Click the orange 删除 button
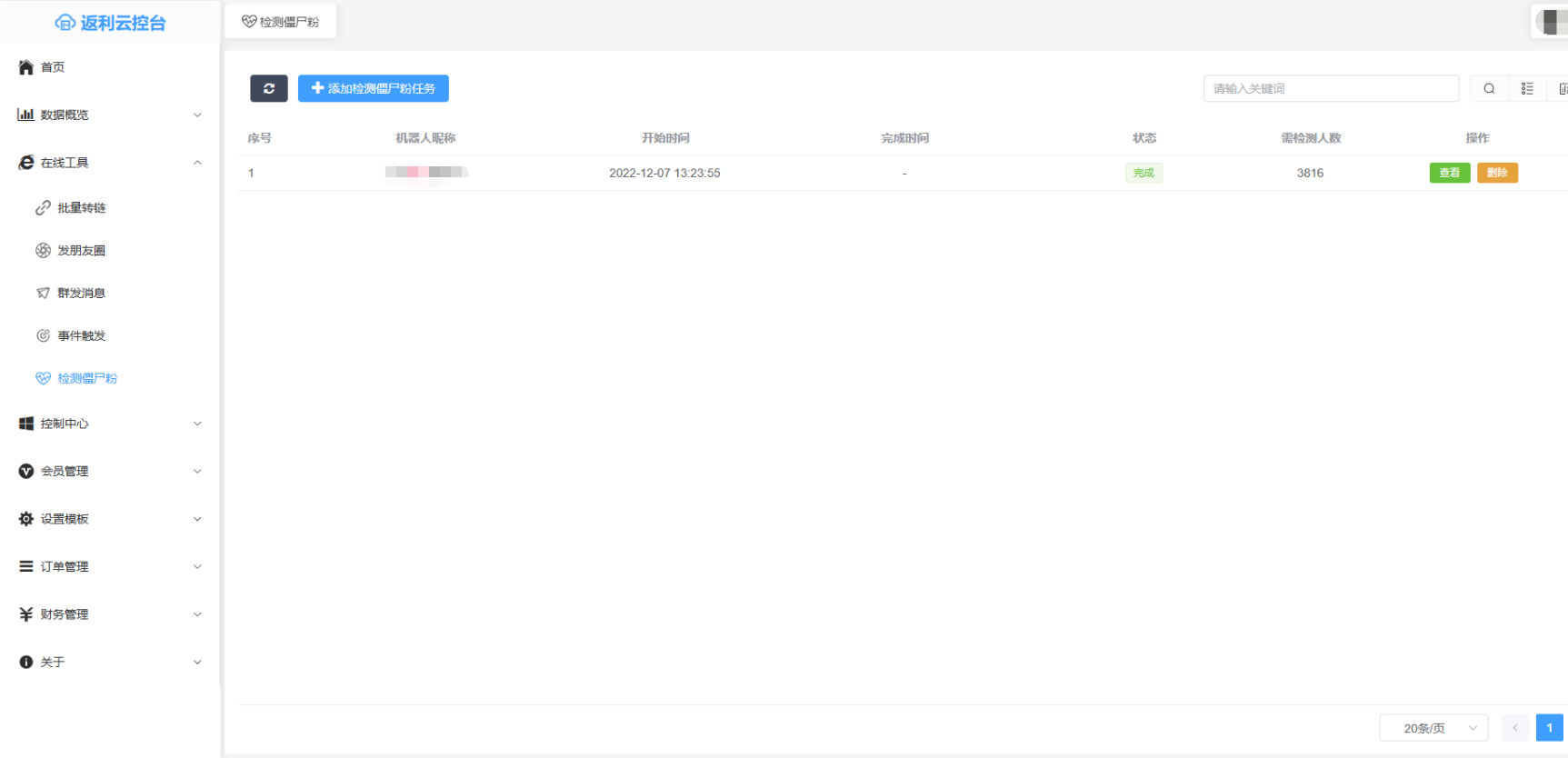This screenshot has height=758, width=1568. (x=1497, y=173)
